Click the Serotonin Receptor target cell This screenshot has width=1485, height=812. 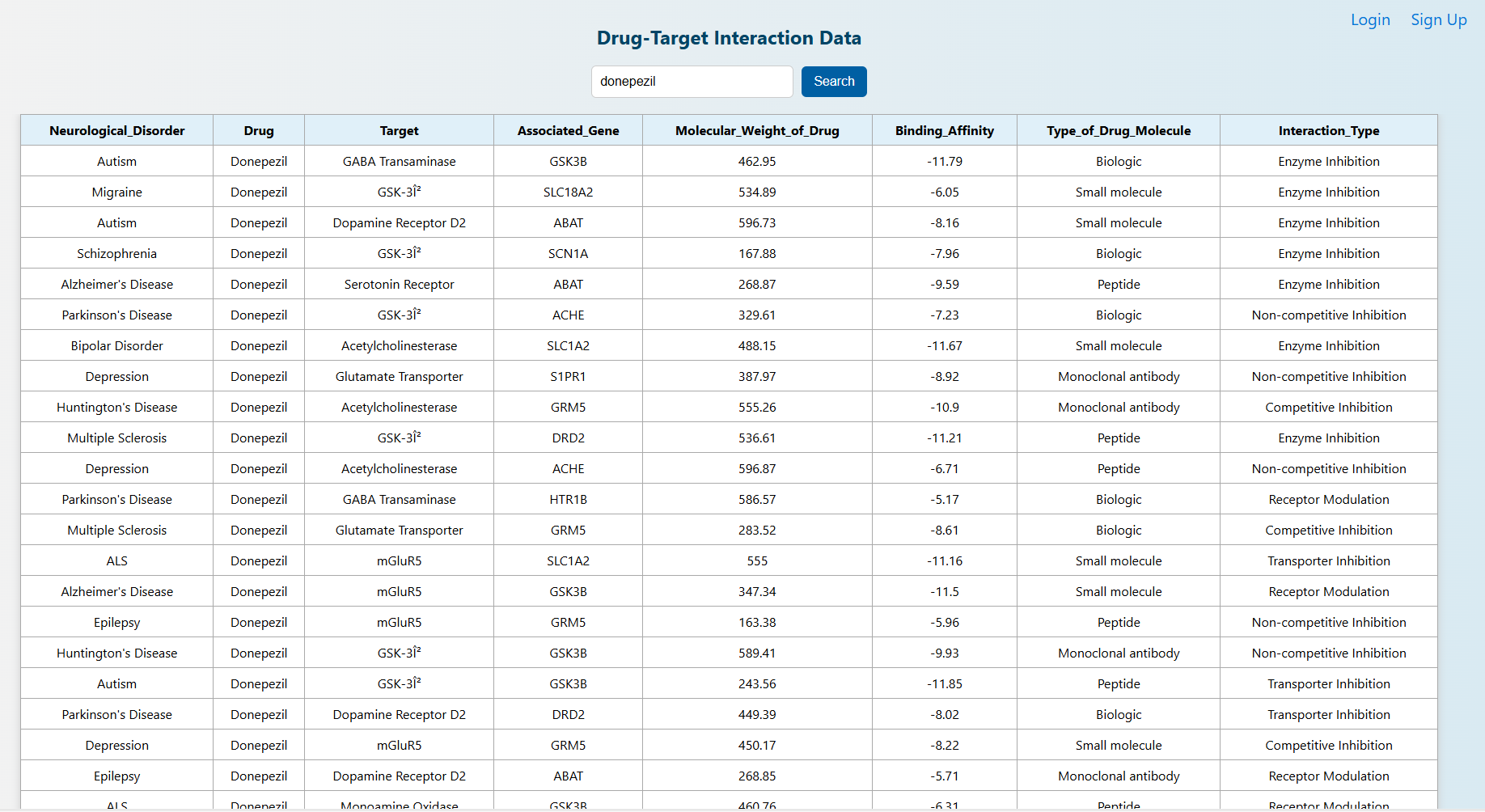400,284
